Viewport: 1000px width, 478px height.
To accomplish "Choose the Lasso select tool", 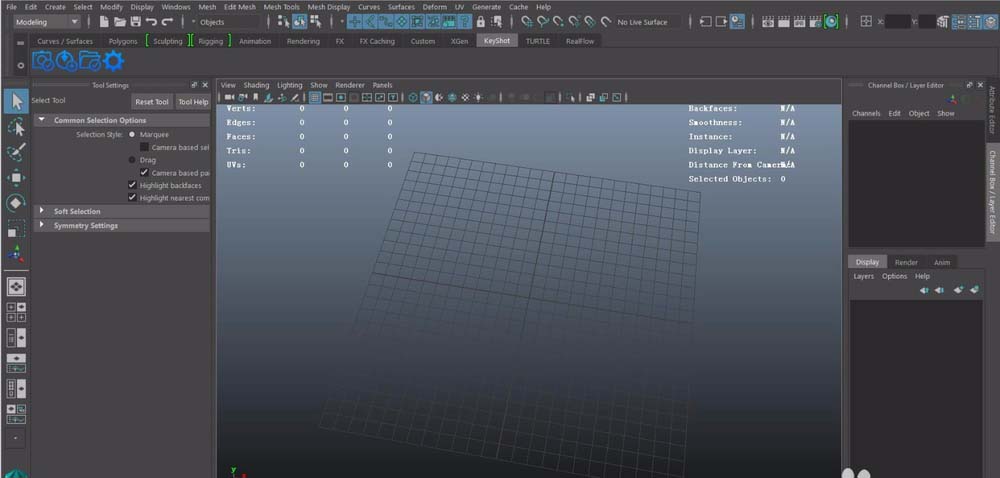I will coord(16,127).
